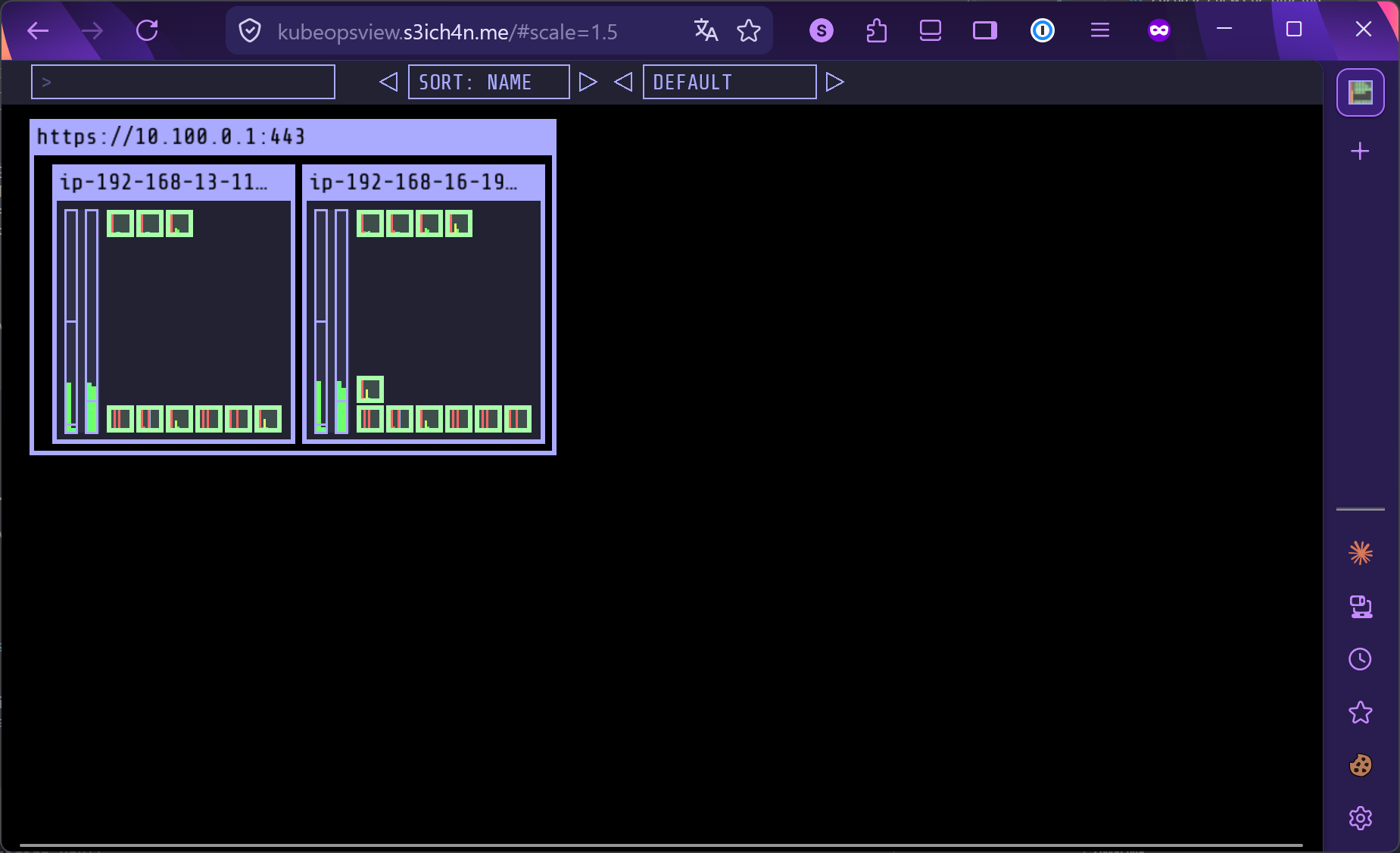Open the DEFAULT theme selector
The height and width of the screenshot is (853, 1400).
728,82
